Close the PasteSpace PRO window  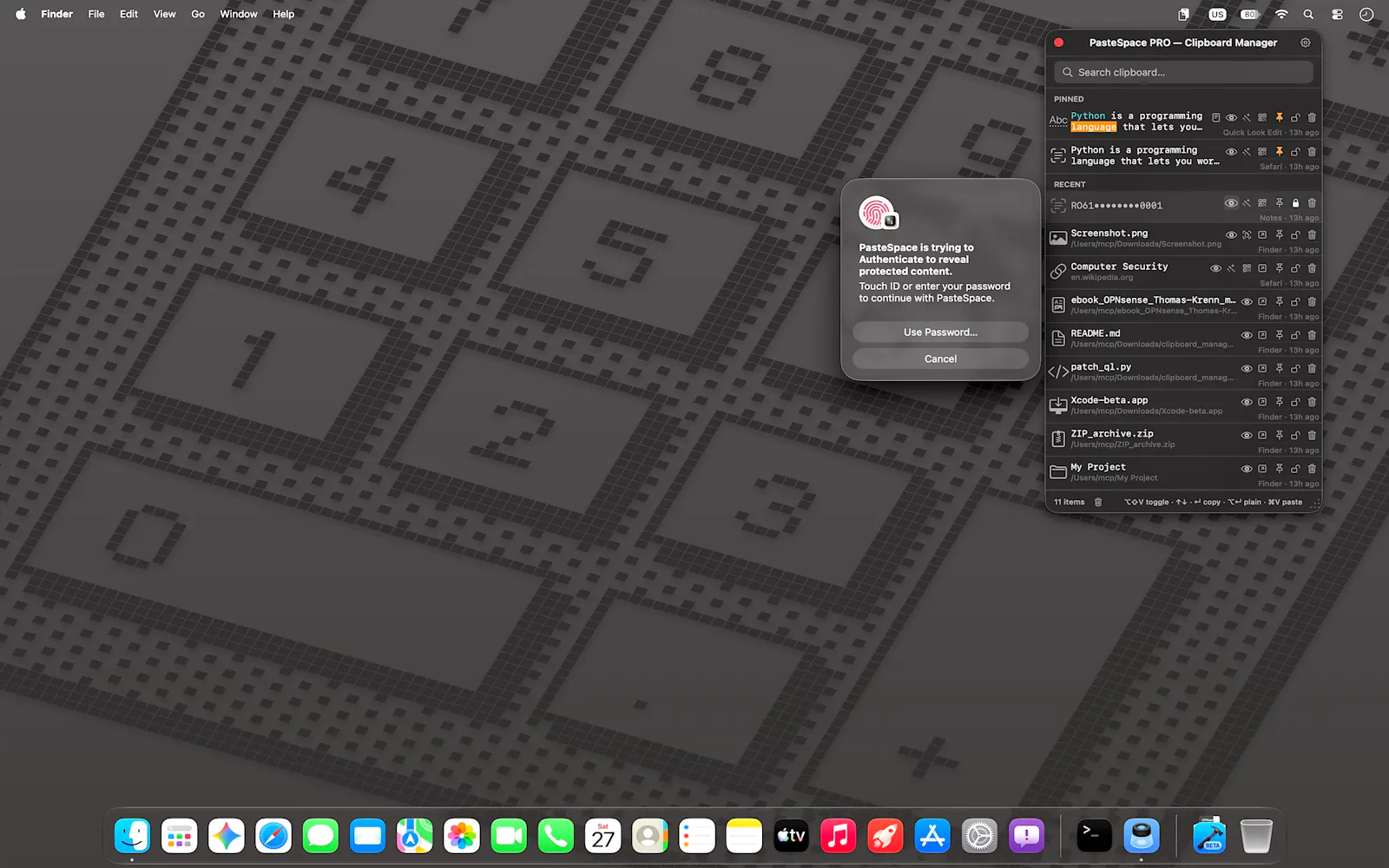point(1059,43)
